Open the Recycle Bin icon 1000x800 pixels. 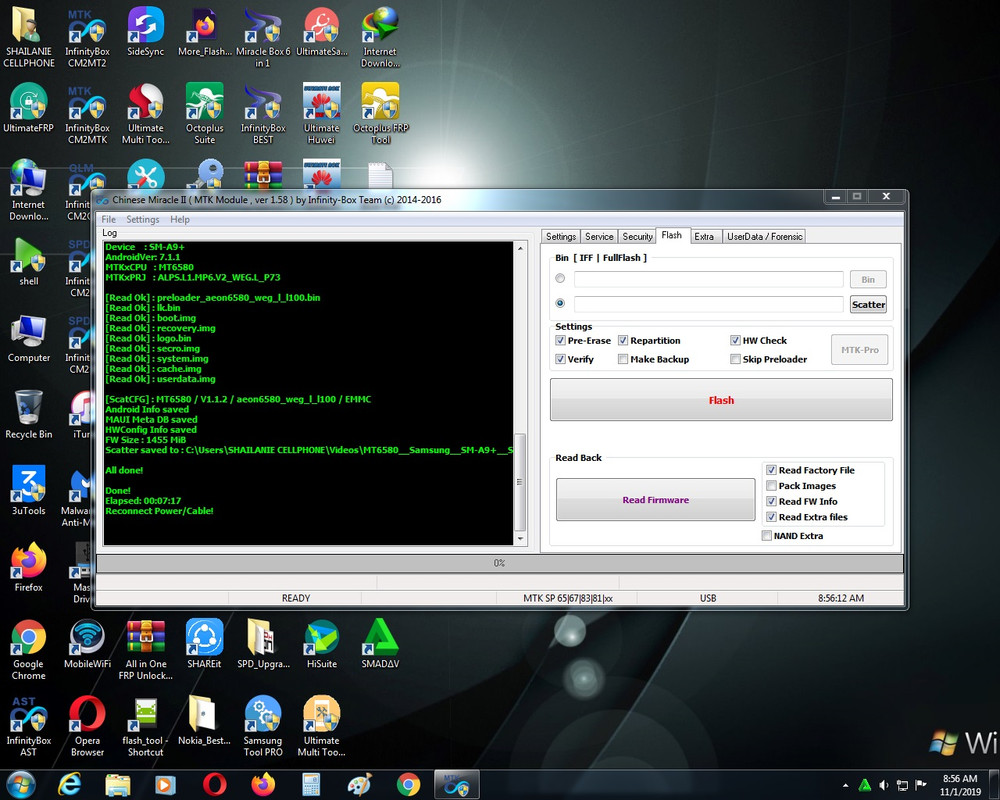tap(29, 415)
